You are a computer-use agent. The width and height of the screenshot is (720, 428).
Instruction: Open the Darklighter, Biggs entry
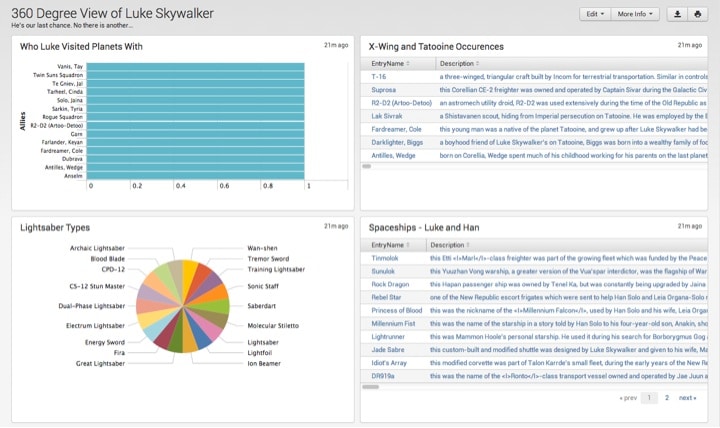(x=397, y=142)
